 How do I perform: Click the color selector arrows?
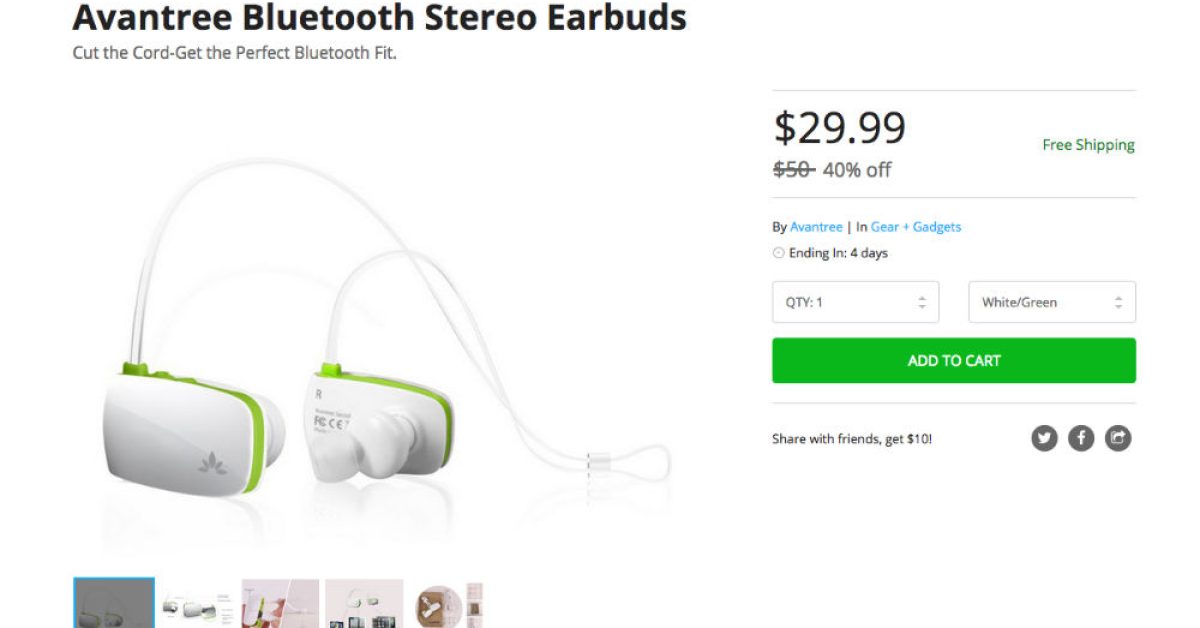(x=1118, y=302)
